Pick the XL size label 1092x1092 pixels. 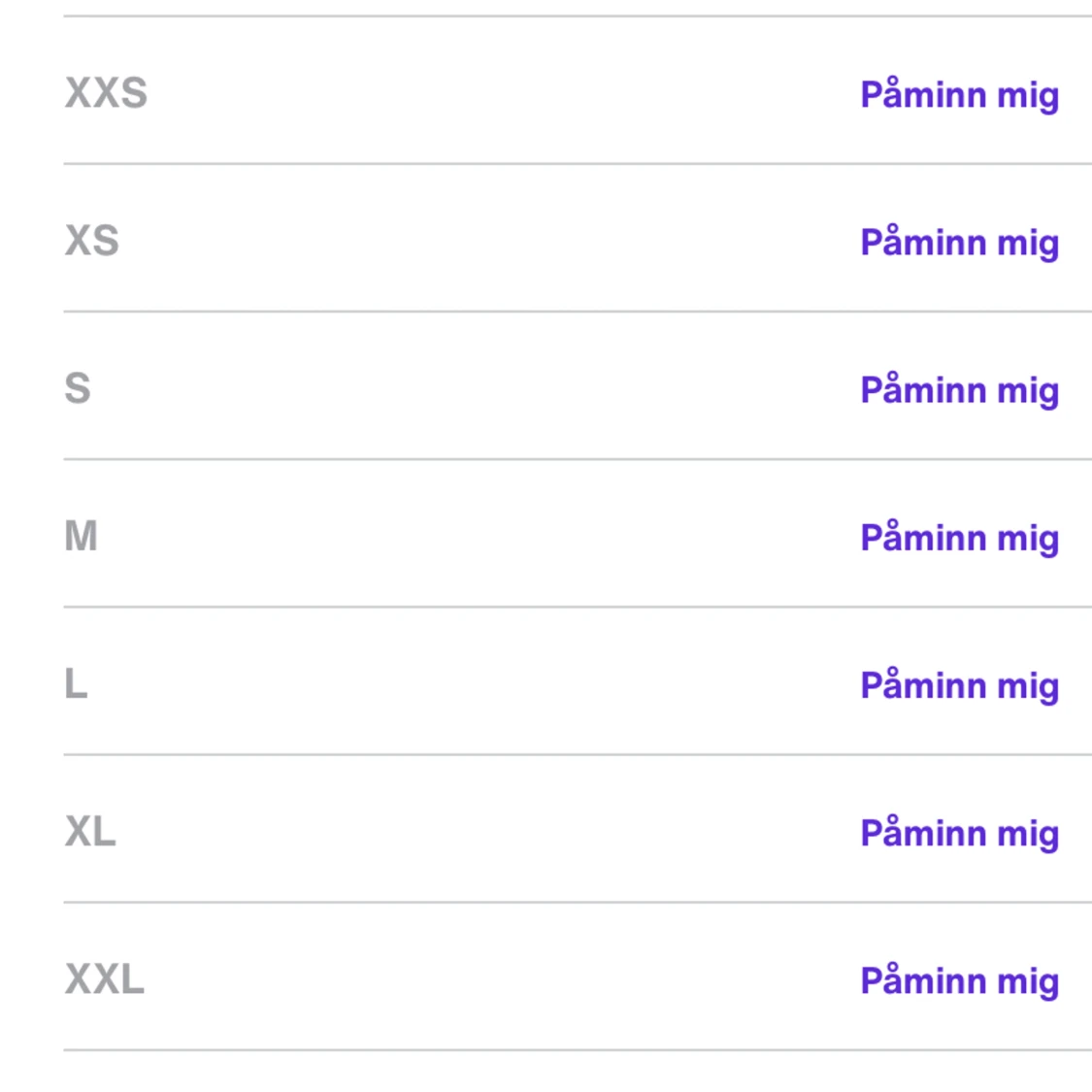[90, 831]
